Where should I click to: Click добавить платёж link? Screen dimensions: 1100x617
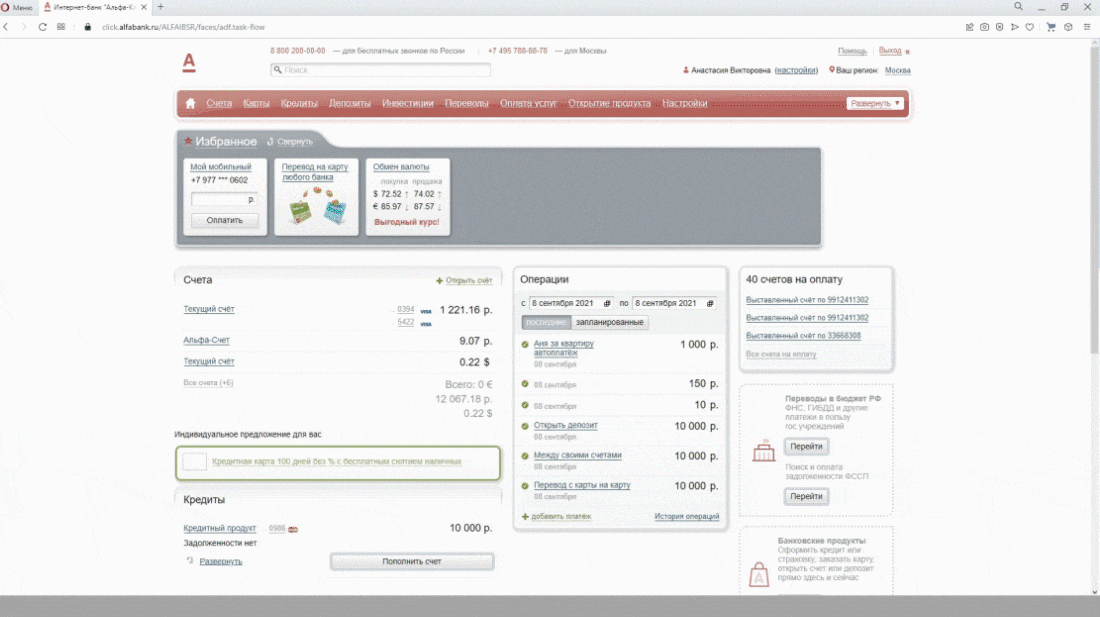coord(561,517)
